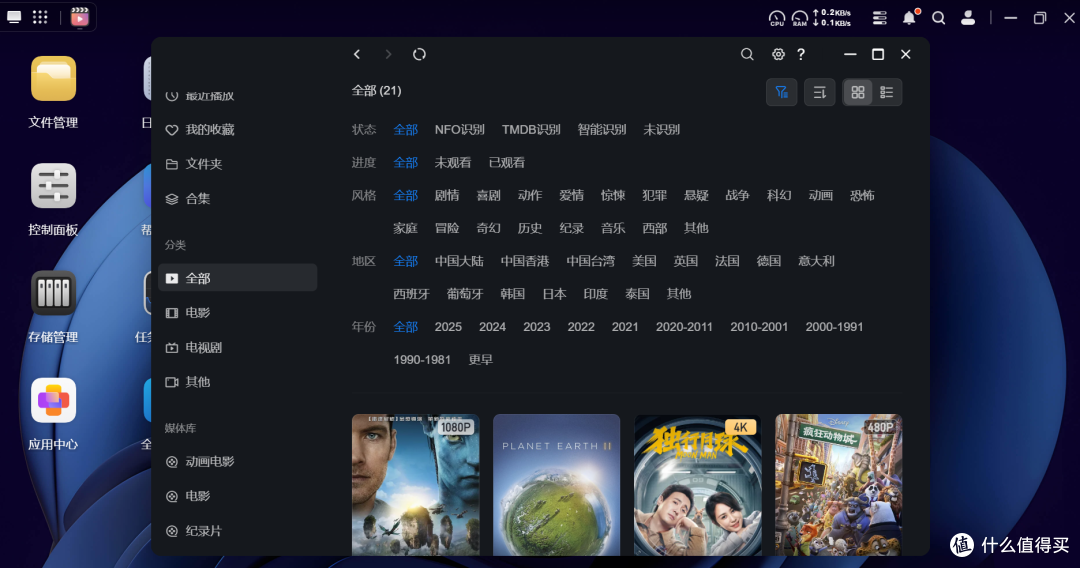The height and width of the screenshot is (568, 1080).
Task: Open notifications bell
Action: [910, 17]
